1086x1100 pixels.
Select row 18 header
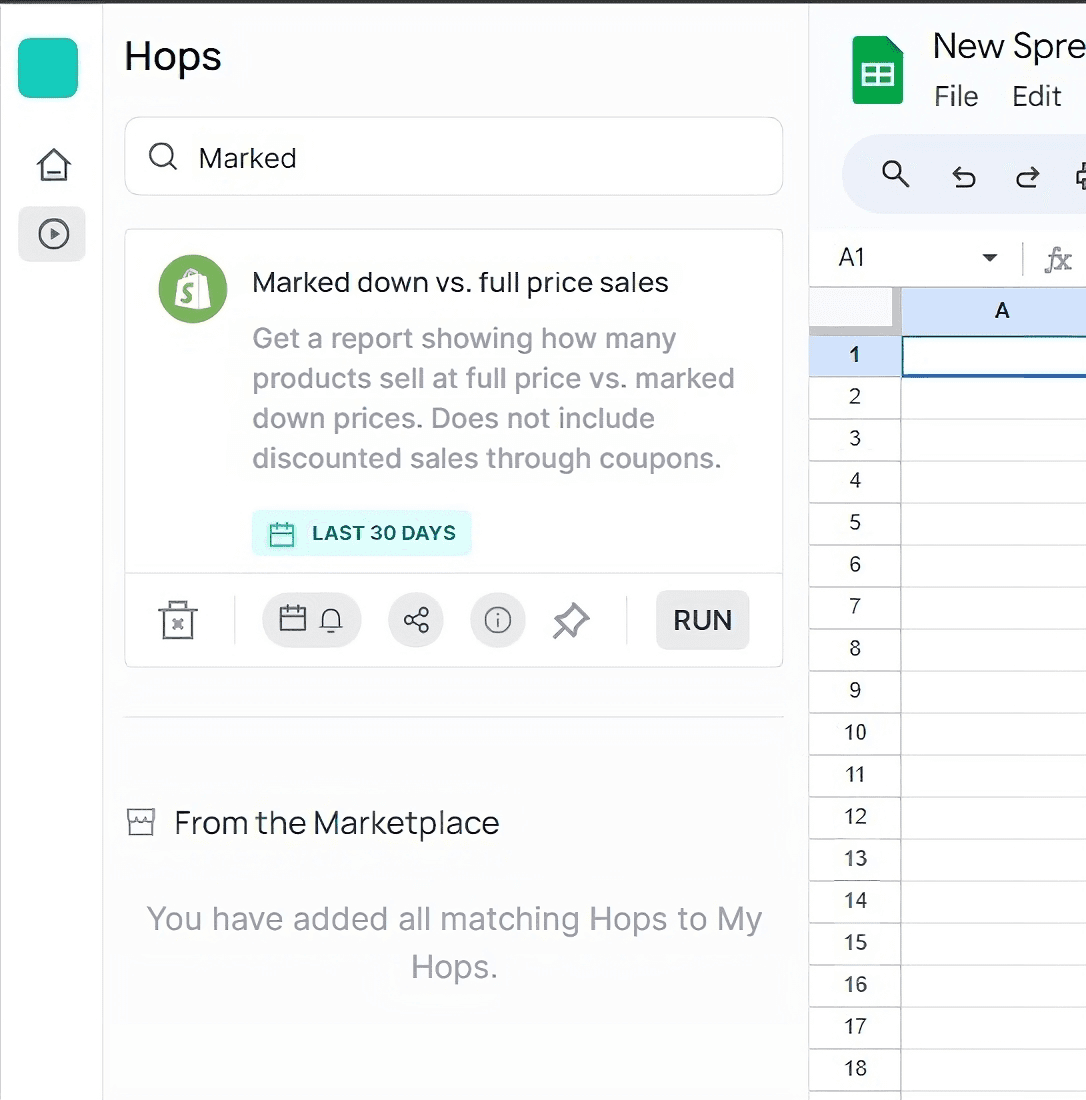click(x=854, y=1069)
